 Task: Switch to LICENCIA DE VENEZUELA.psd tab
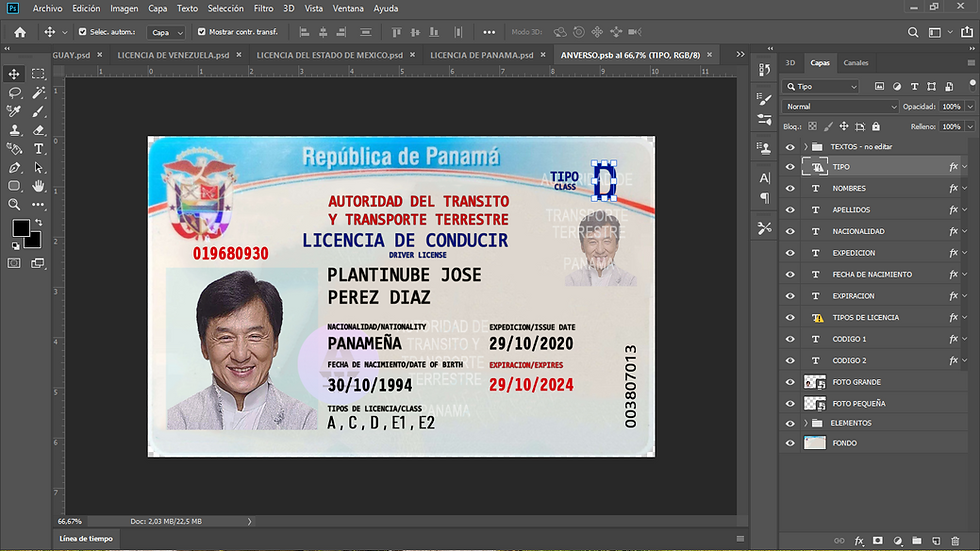pos(173,55)
